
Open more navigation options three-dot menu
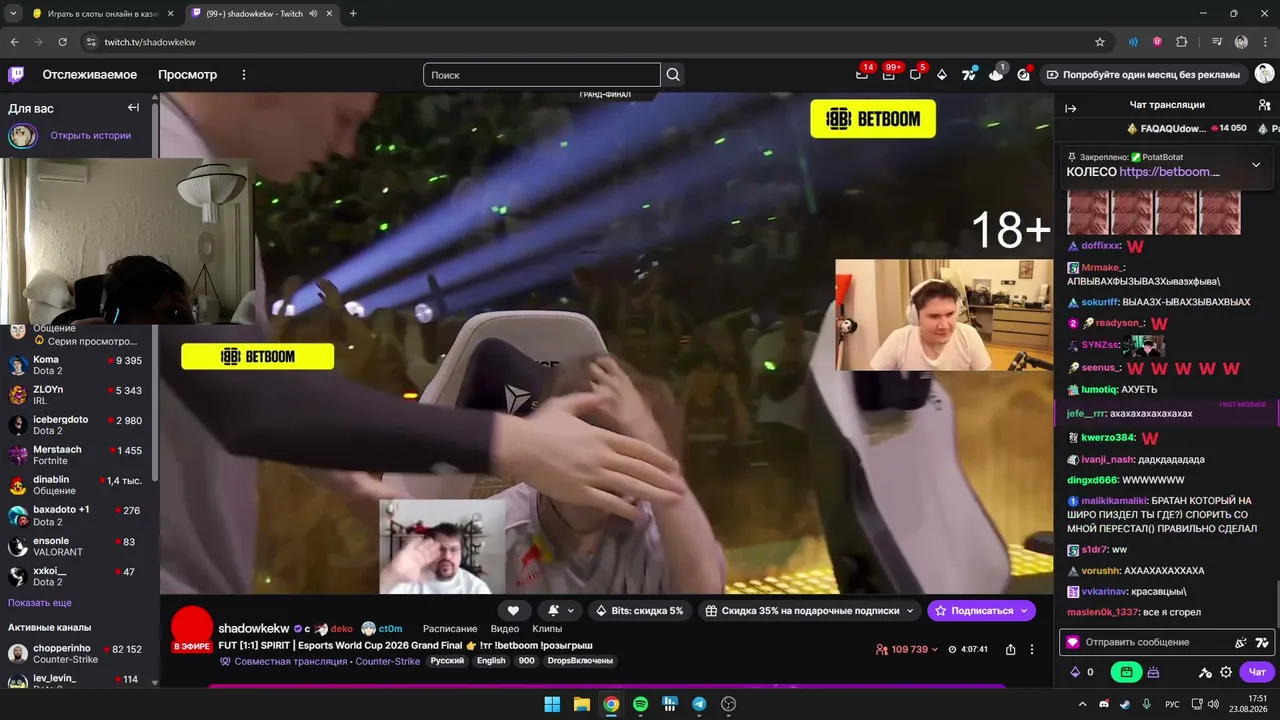point(243,75)
